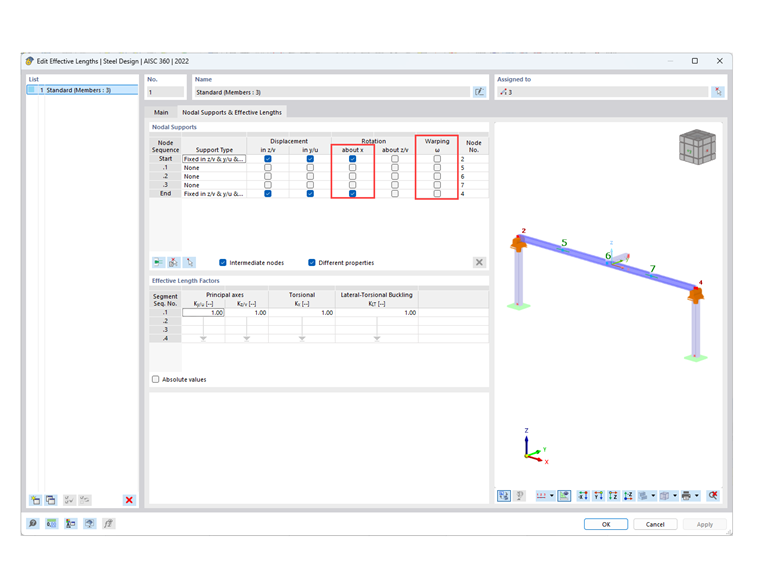
Task: Print the preview graphic
Action: [686, 495]
